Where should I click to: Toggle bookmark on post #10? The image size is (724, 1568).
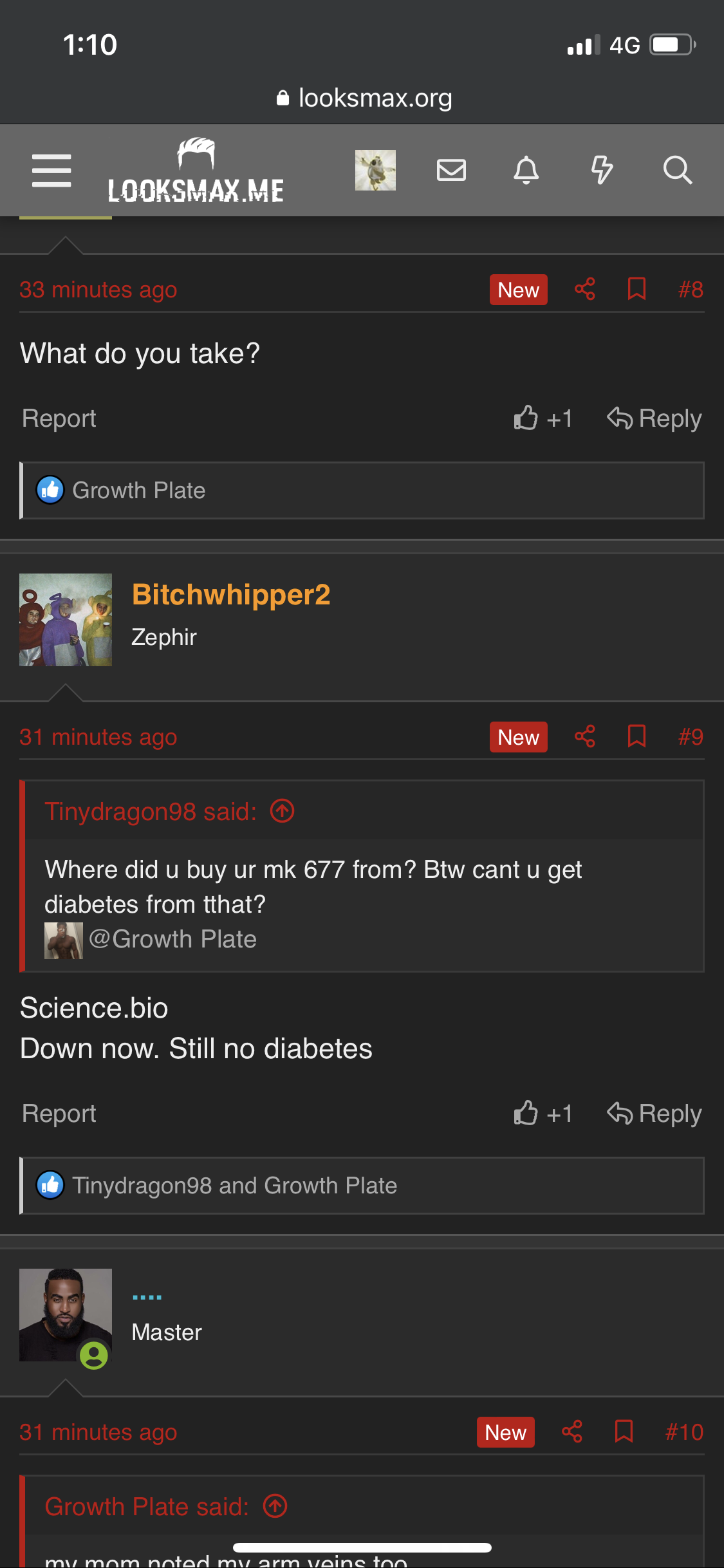point(624,1432)
